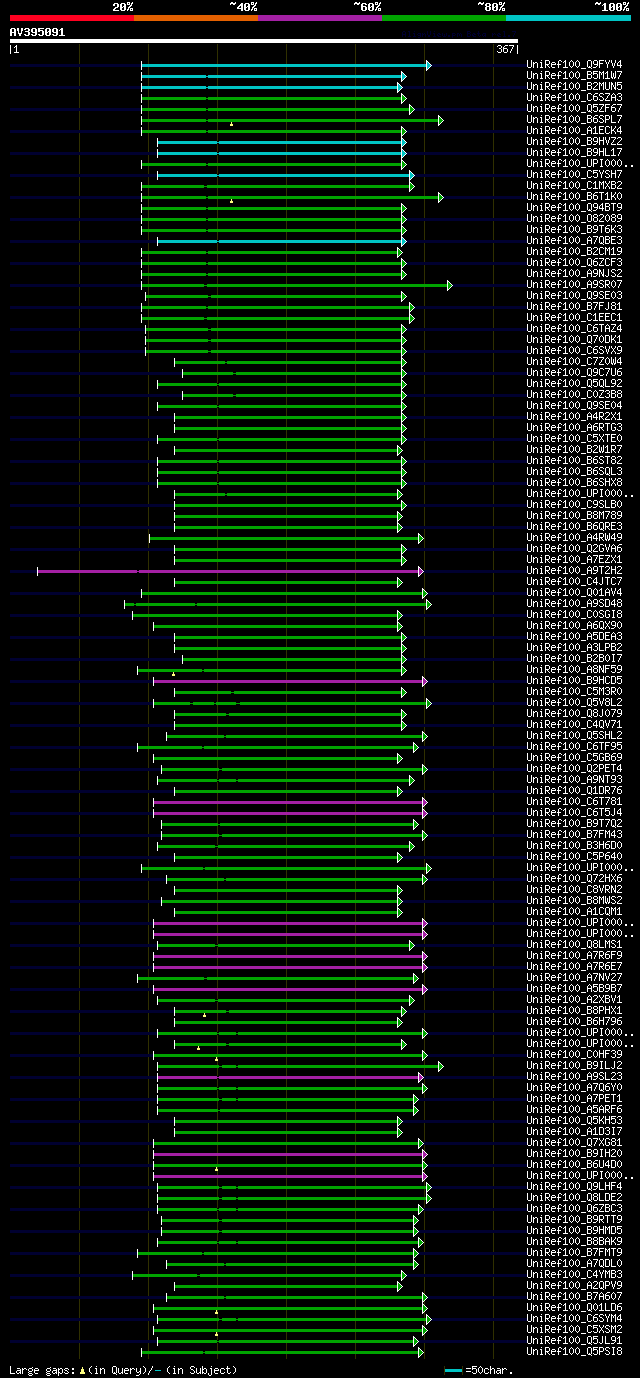
Task: Click the orange ~40% legend segment
Action: pyautogui.click(x=195, y=17)
